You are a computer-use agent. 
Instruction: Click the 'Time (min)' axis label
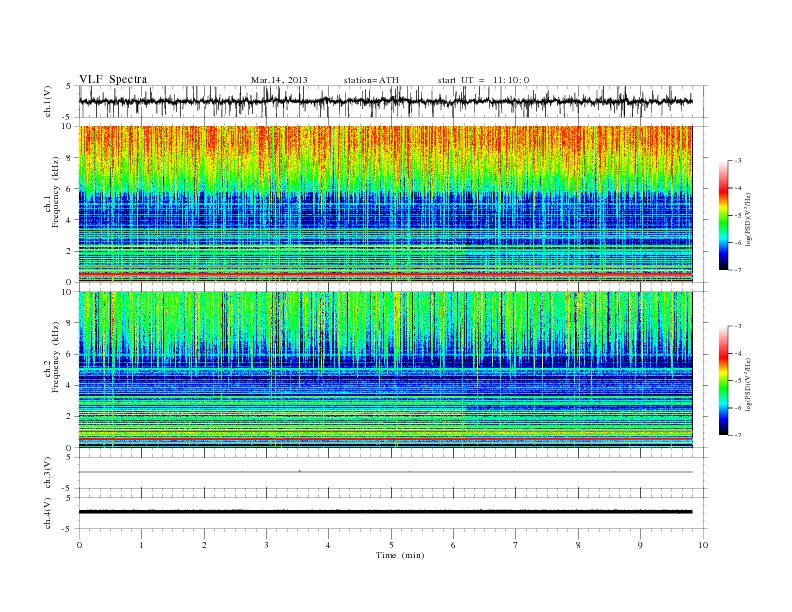pyautogui.click(x=400, y=555)
